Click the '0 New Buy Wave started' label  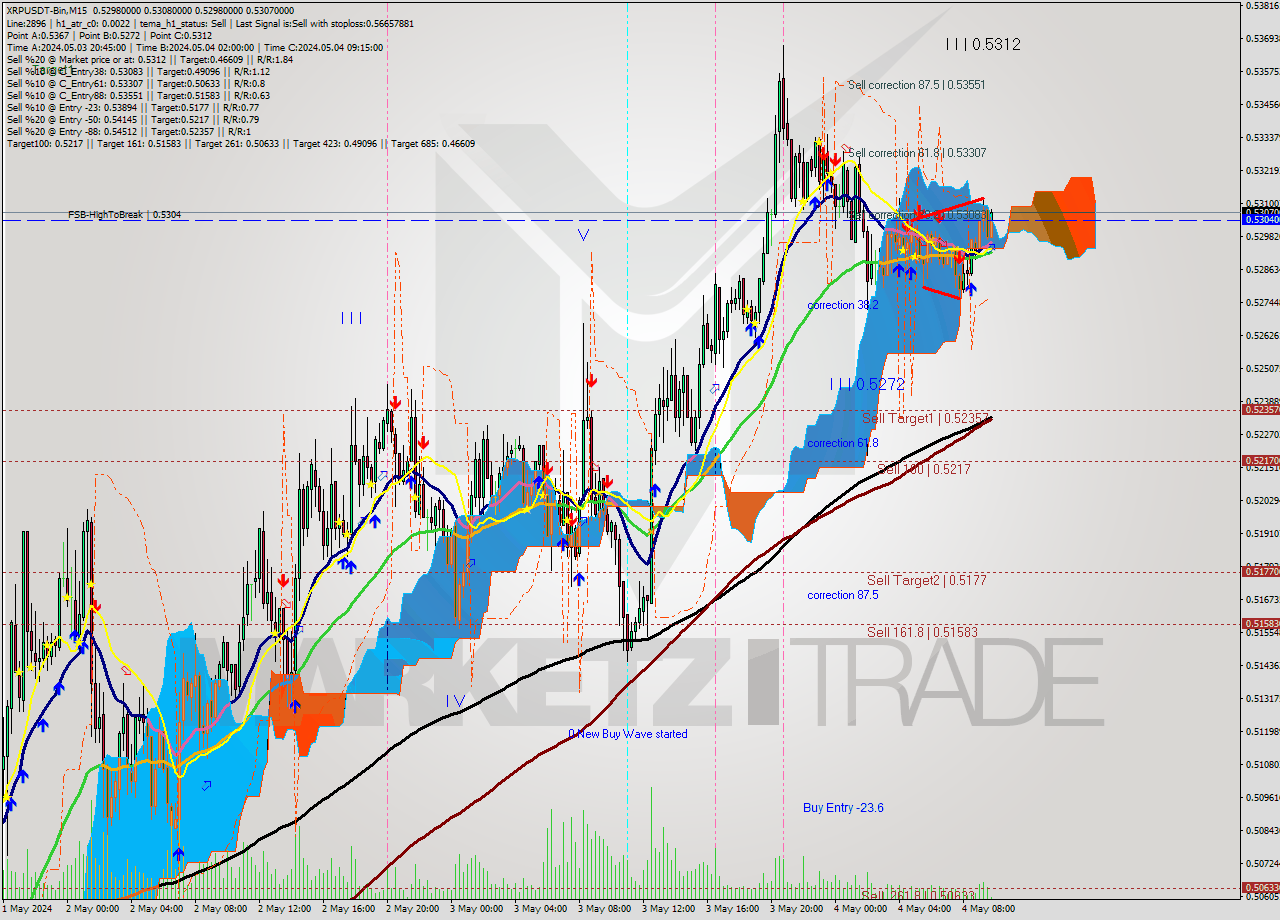(628, 734)
